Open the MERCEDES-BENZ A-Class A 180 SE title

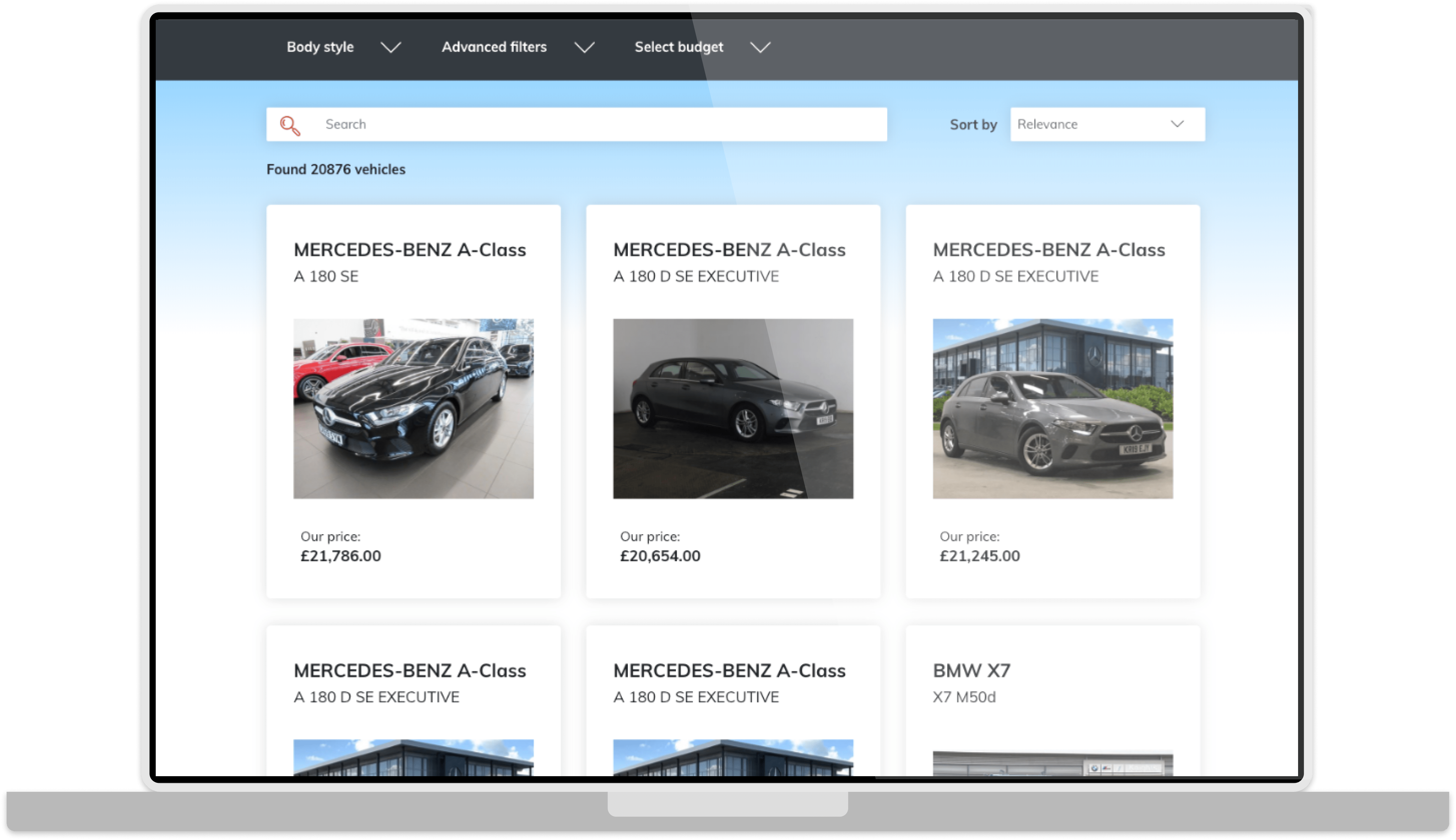[410, 250]
